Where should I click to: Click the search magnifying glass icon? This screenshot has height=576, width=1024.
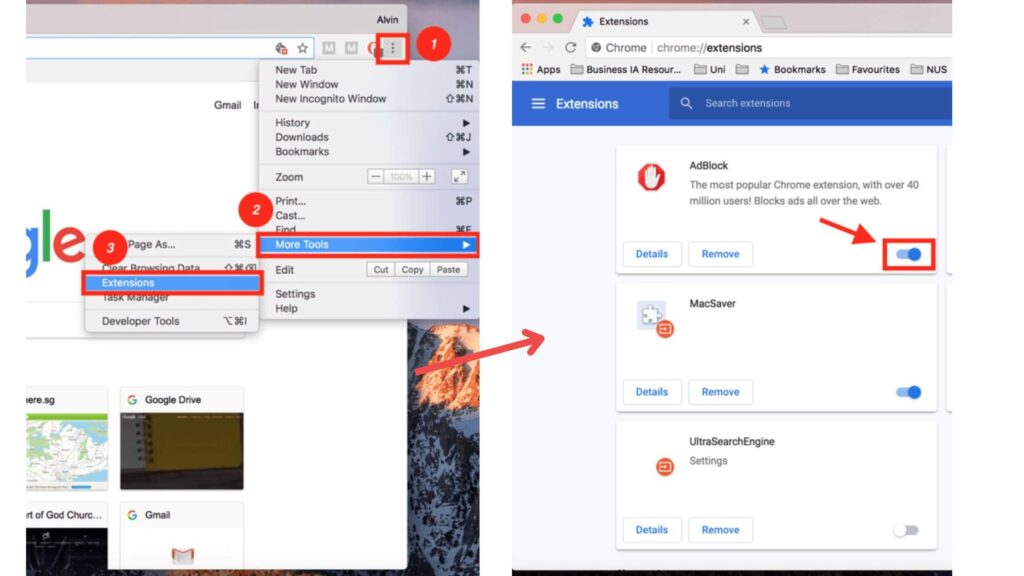(x=685, y=102)
